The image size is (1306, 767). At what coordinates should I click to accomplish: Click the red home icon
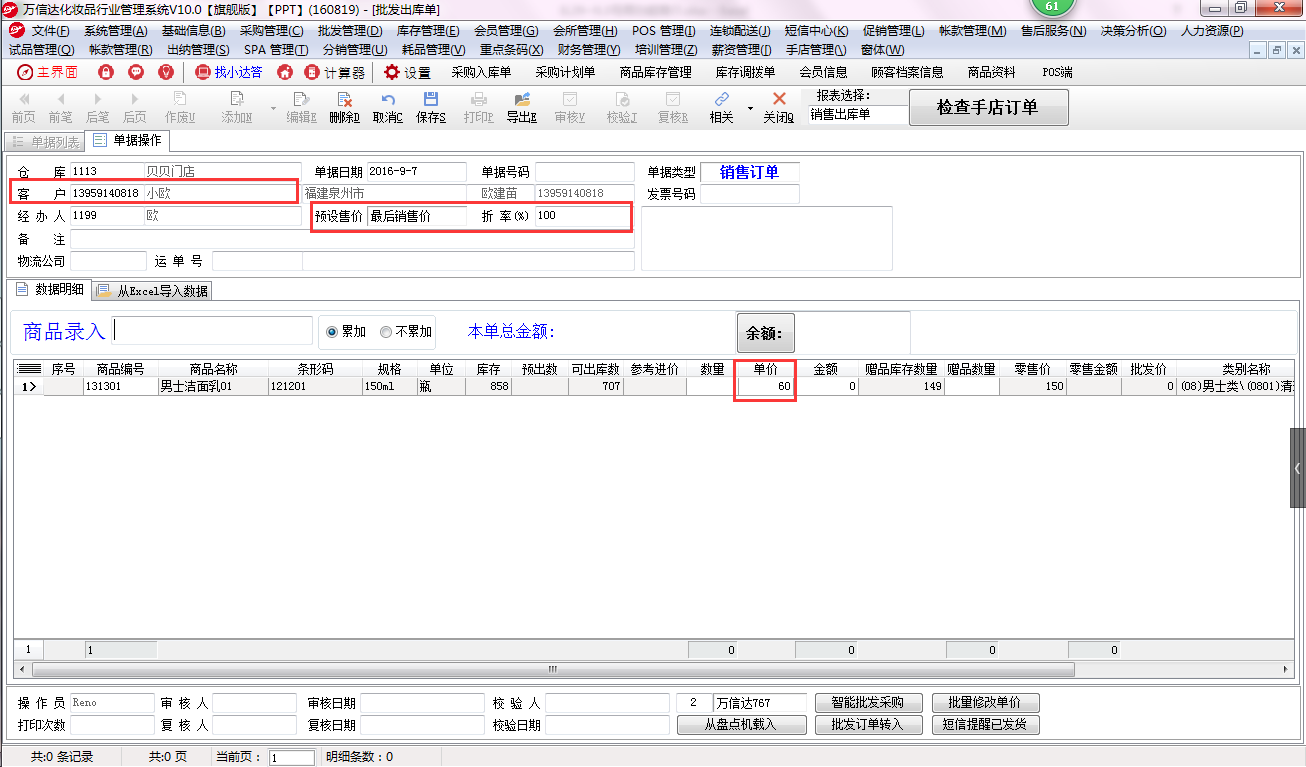click(x=285, y=72)
